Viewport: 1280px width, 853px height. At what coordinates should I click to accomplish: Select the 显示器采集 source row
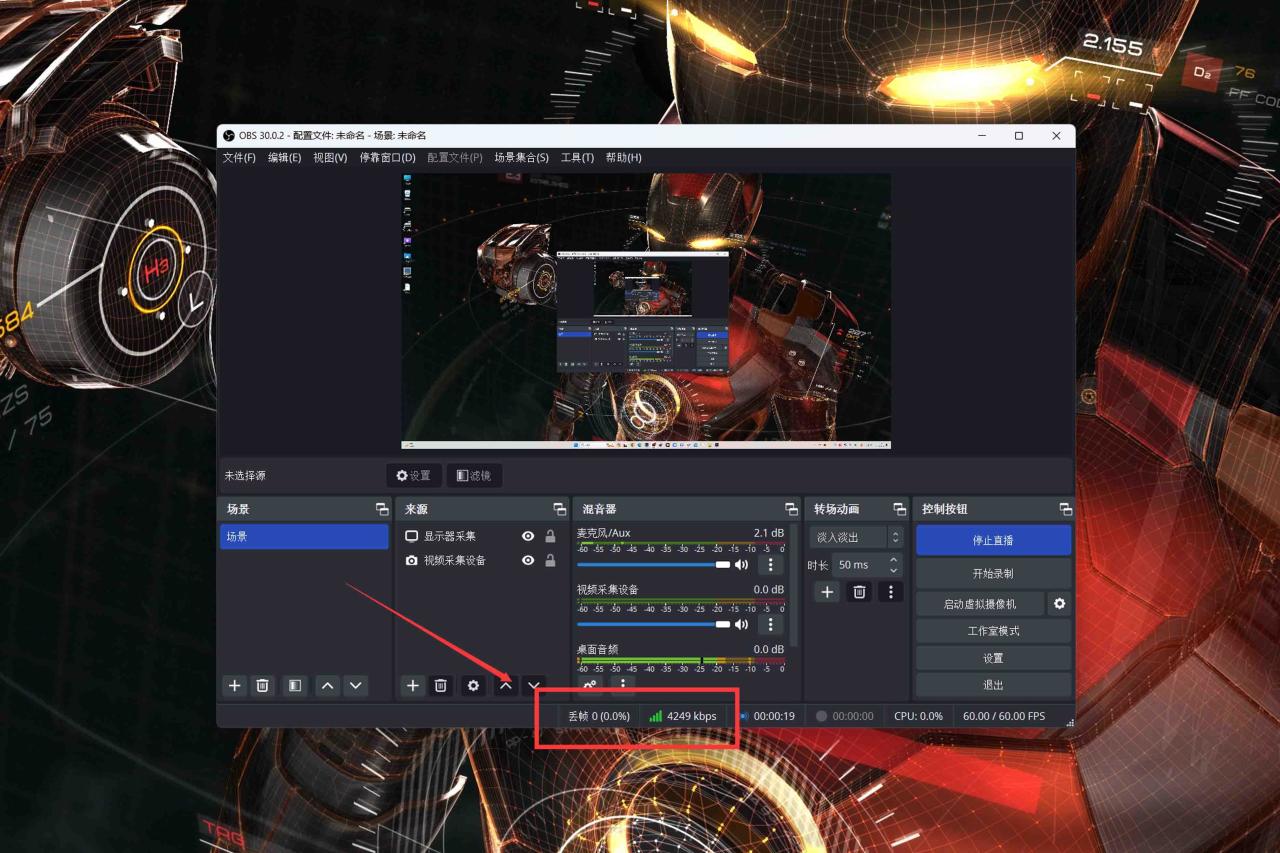(481, 537)
